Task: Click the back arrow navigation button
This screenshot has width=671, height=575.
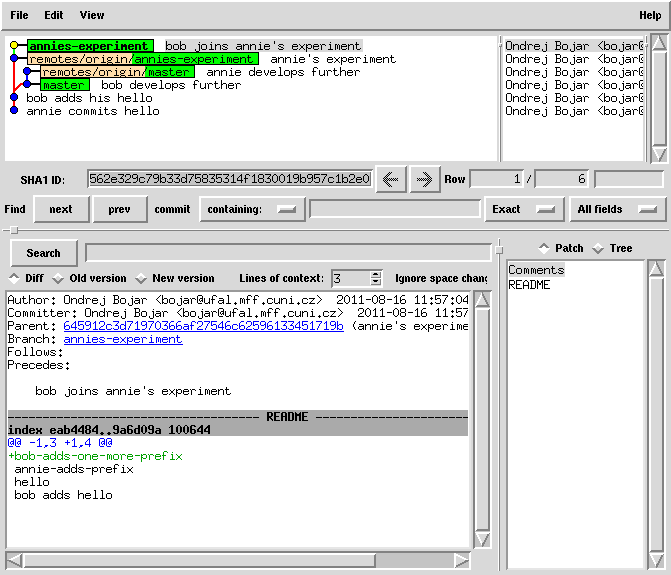Action: 390,180
